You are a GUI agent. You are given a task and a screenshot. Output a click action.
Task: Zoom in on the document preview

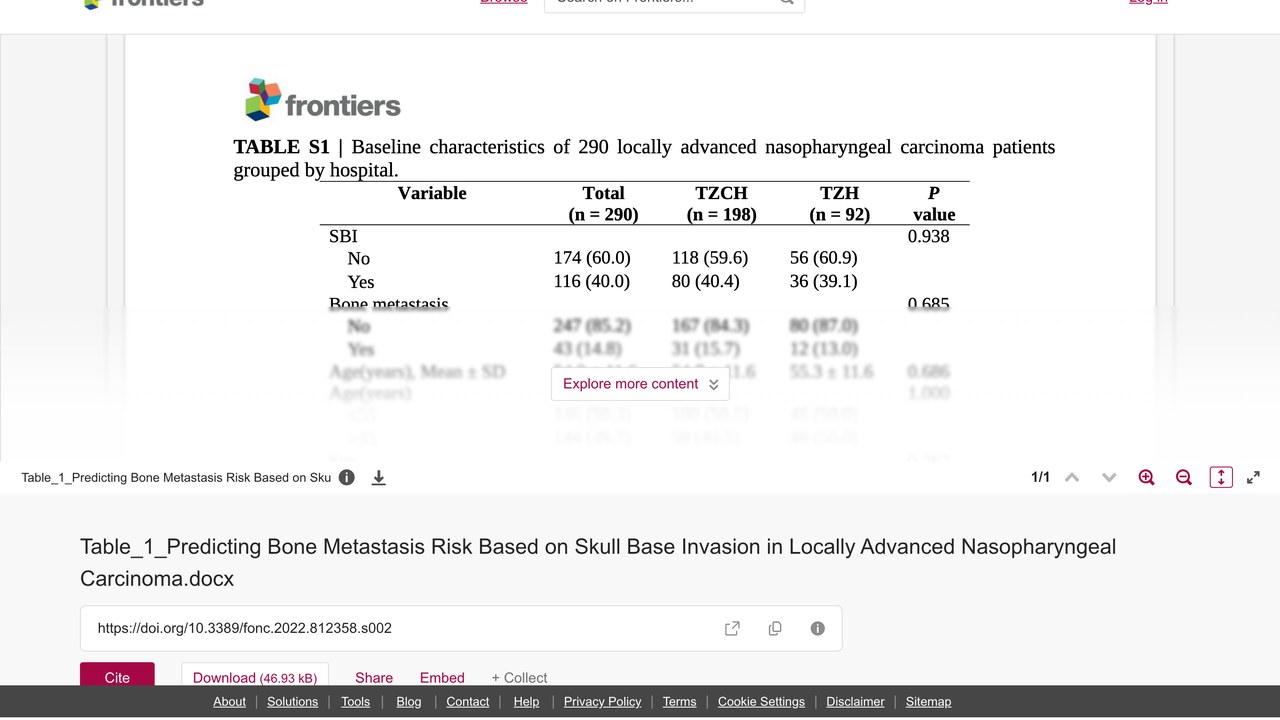pos(1147,478)
